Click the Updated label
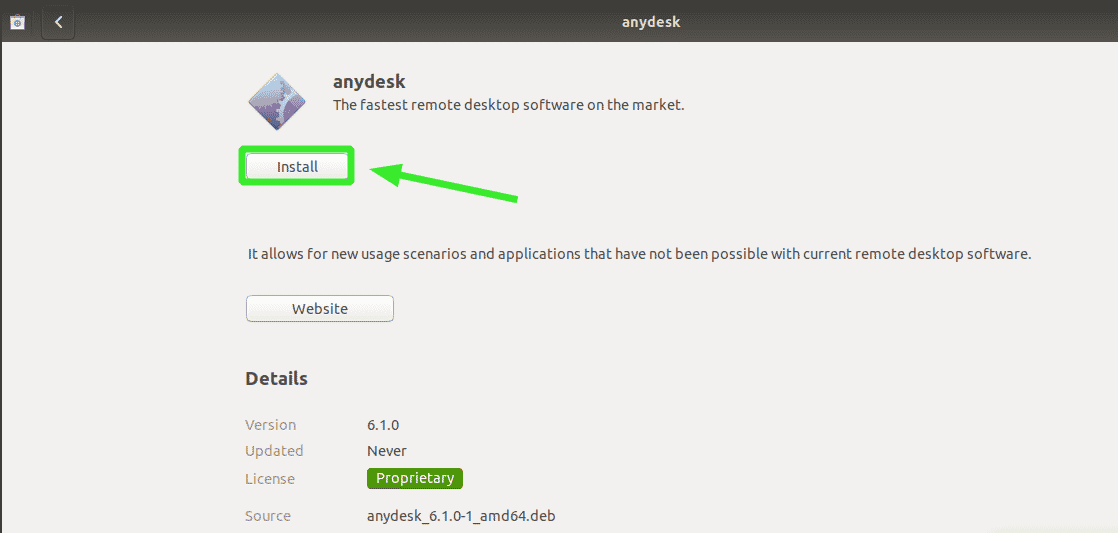 [x=275, y=451]
